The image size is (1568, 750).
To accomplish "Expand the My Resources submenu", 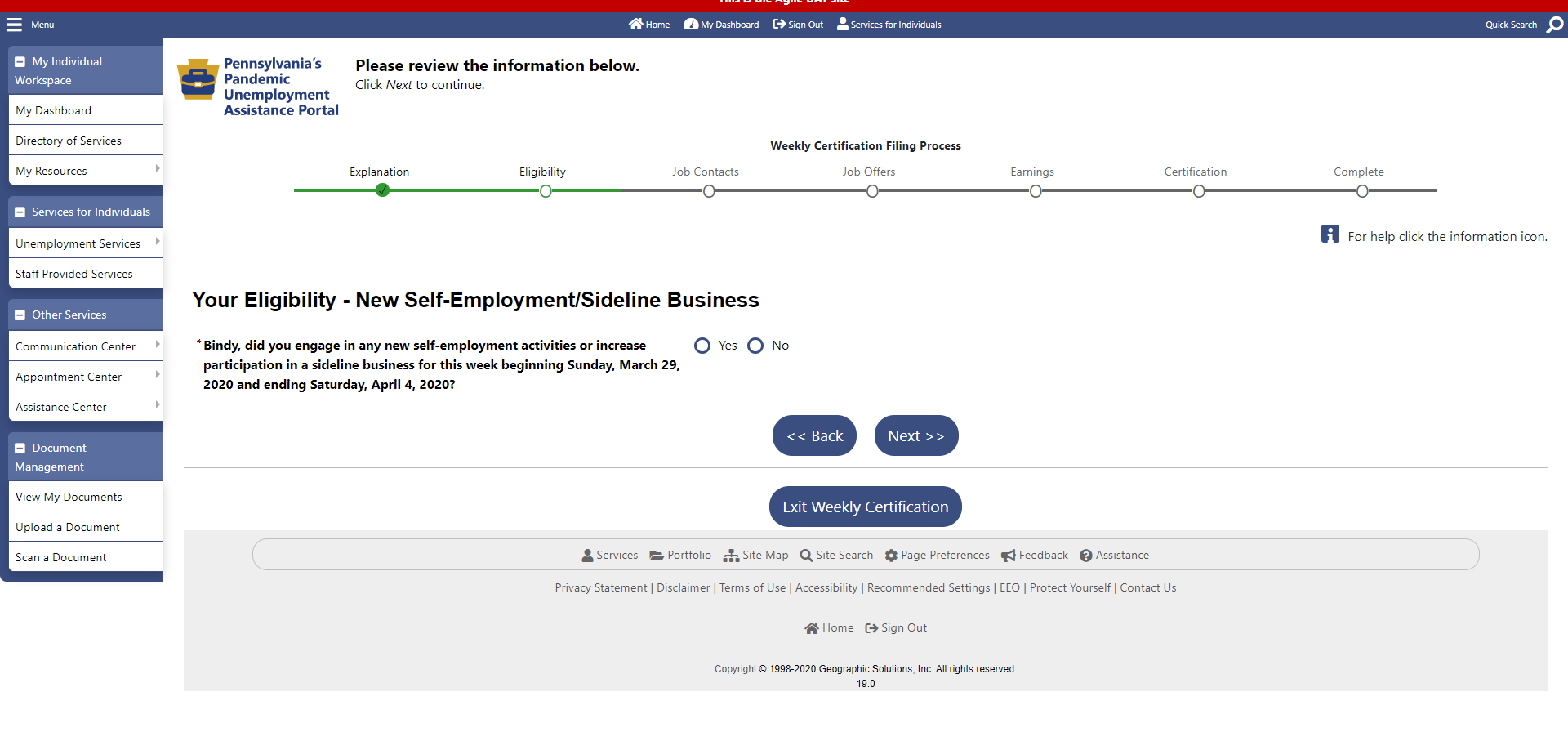I will tap(157, 169).
